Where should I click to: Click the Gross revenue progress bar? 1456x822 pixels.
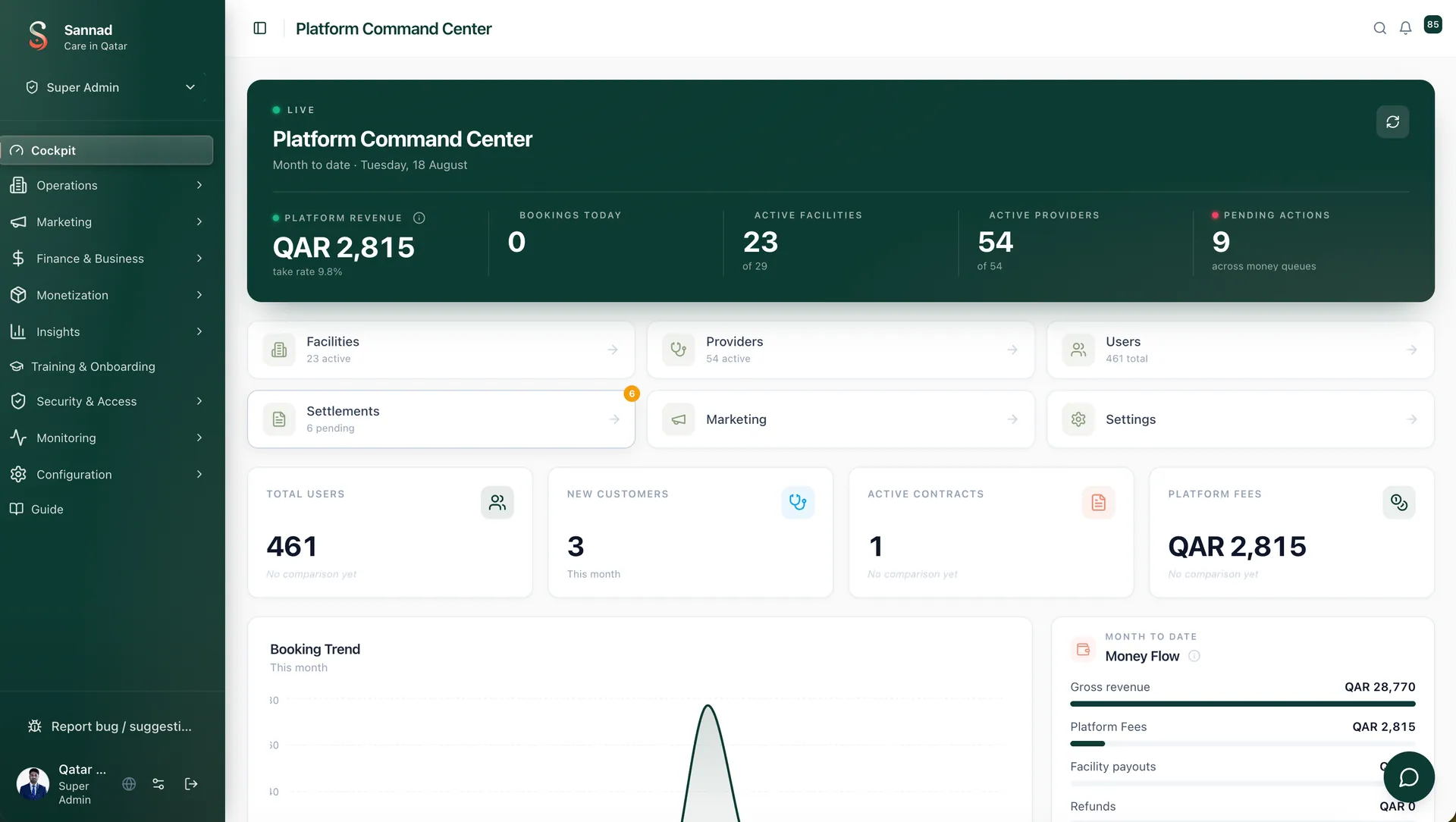pos(1242,704)
